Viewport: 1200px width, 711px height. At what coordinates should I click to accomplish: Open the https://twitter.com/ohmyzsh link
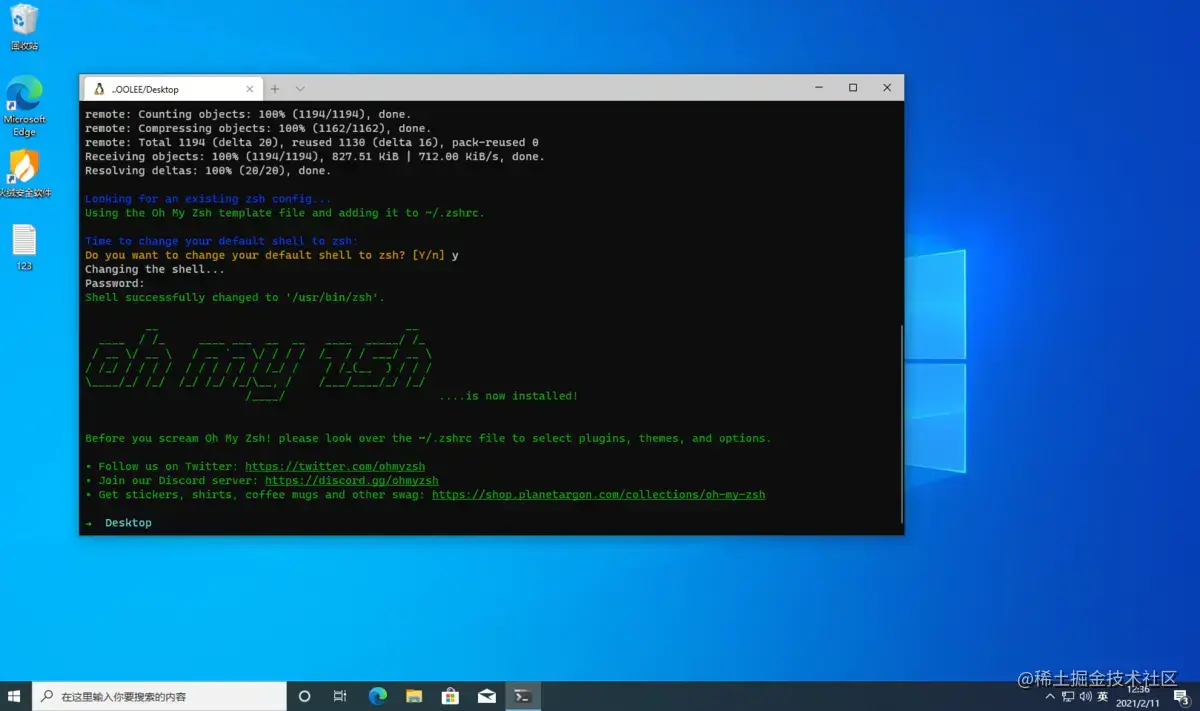[335, 467]
